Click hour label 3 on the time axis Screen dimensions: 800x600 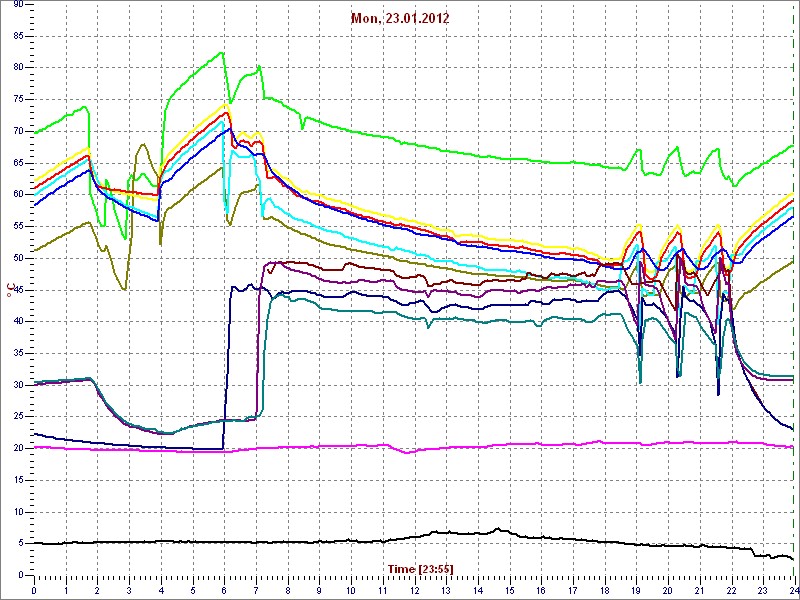pos(129,590)
